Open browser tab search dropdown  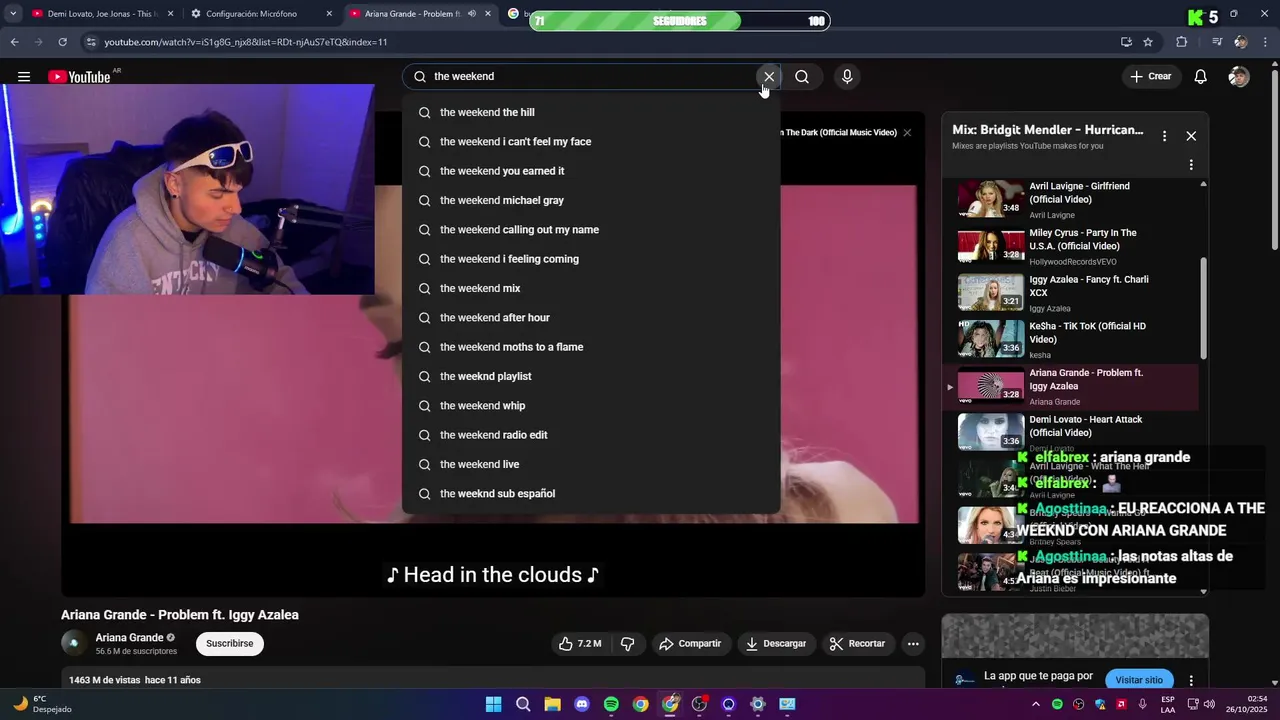click(x=13, y=14)
